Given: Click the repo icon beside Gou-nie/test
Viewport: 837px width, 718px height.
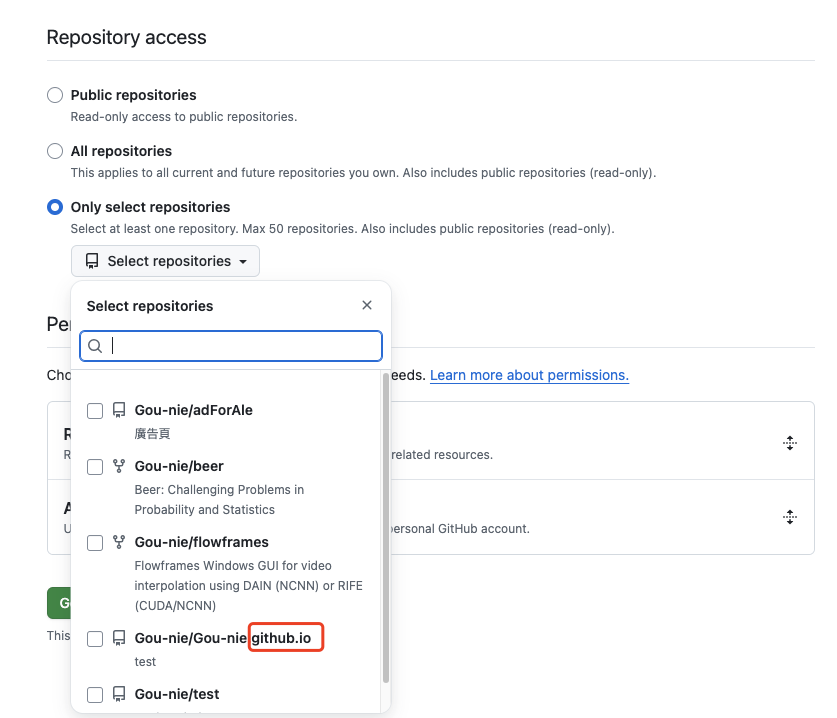Looking at the screenshot, I should click(119, 694).
